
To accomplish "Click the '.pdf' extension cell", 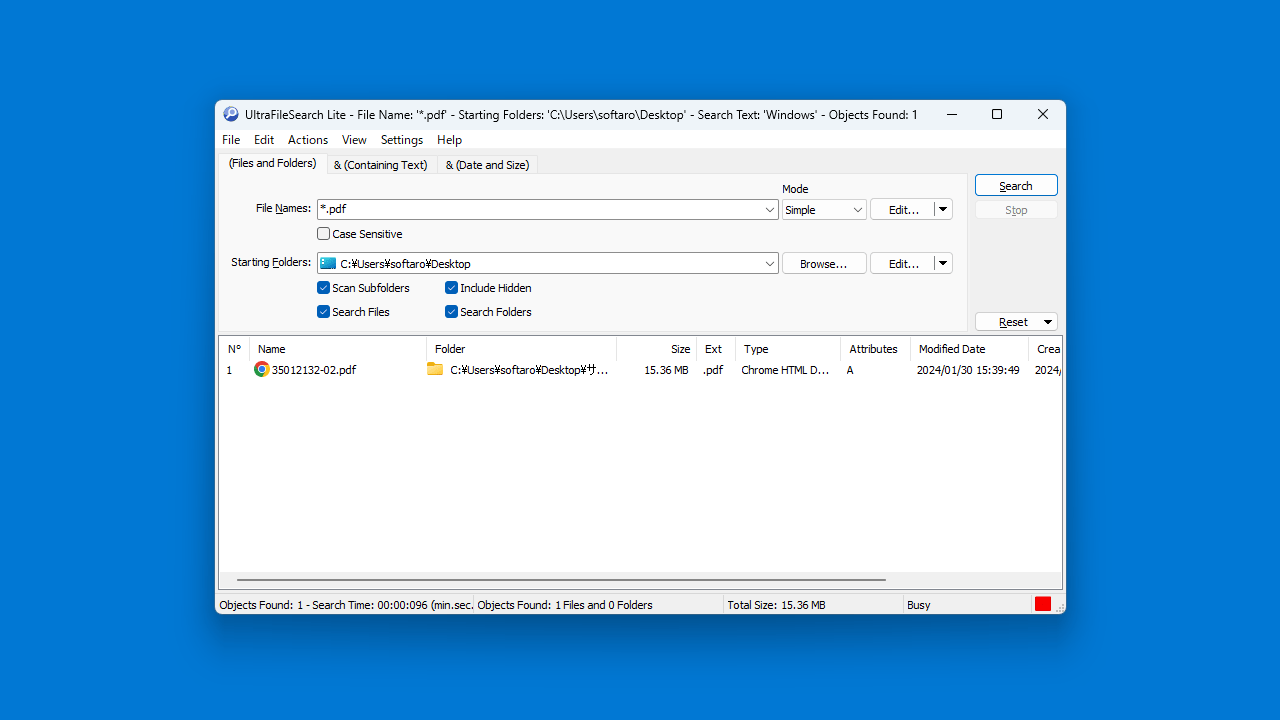I will (x=712, y=370).
